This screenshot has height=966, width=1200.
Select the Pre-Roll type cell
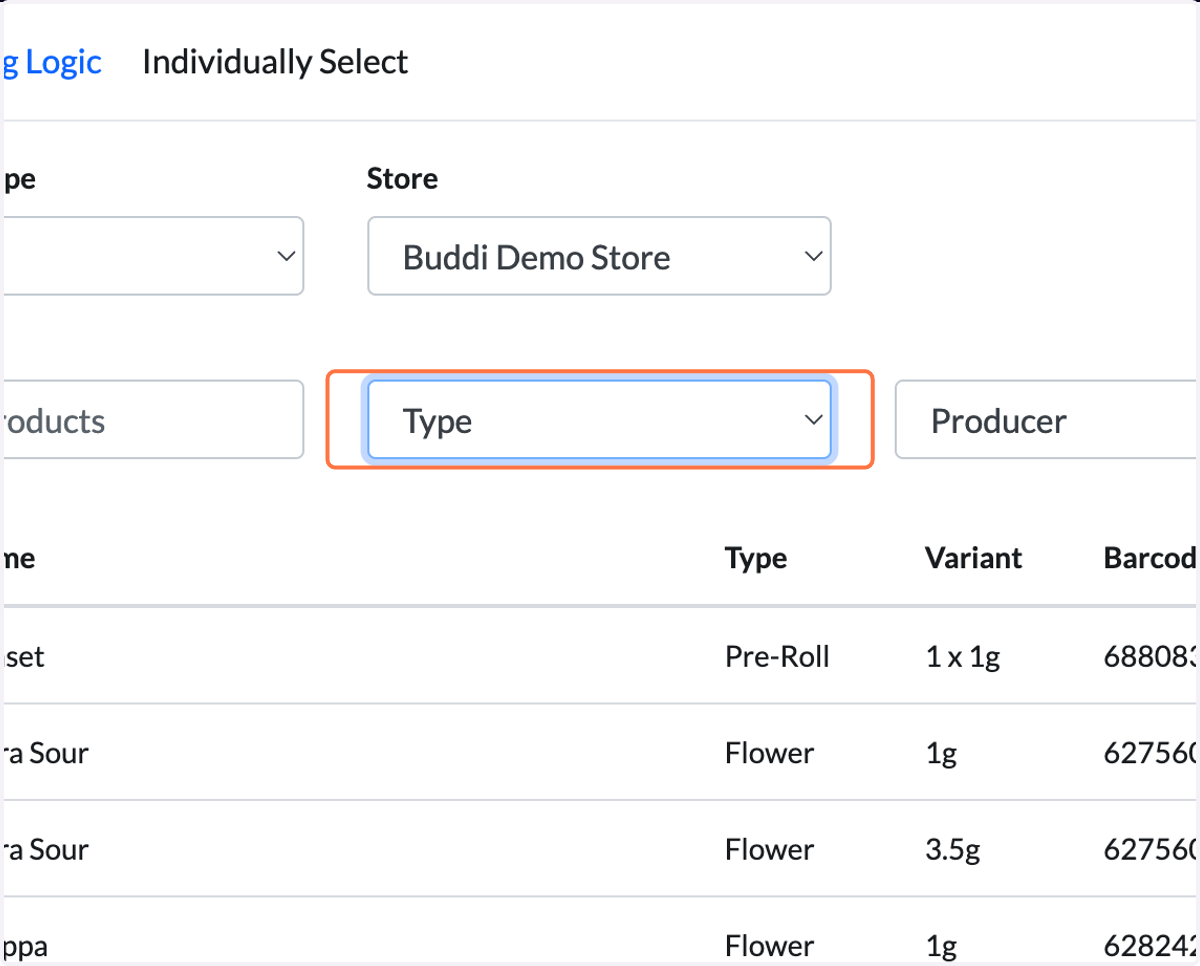[x=777, y=656]
